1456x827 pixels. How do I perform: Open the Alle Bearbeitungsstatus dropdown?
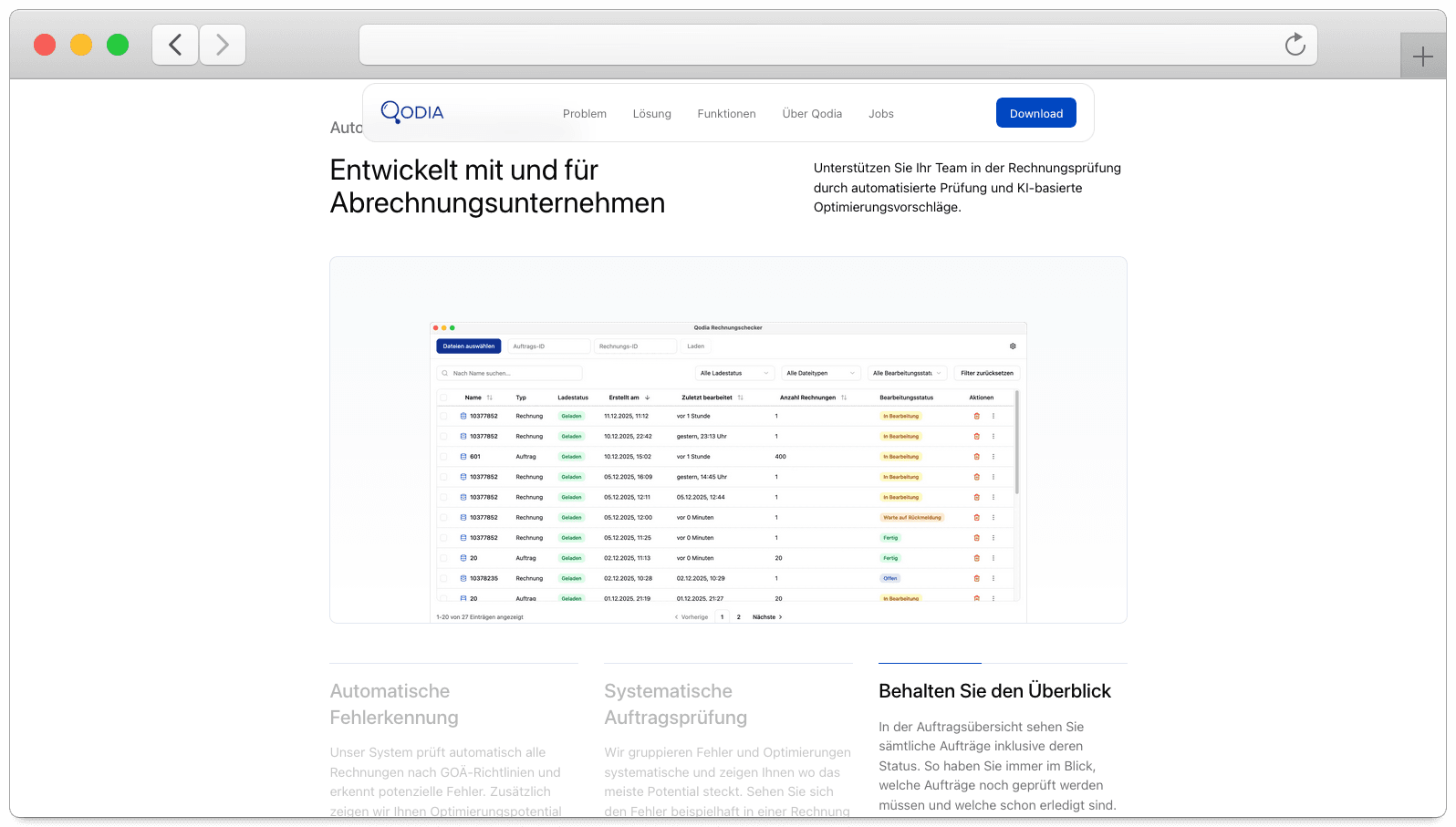click(907, 373)
